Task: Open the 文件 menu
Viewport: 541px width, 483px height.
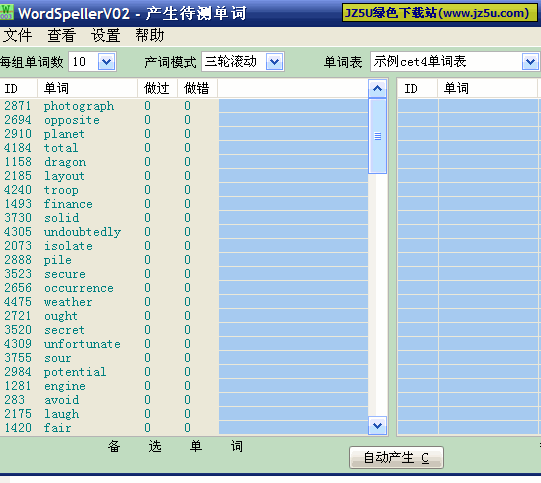Action: click(17, 35)
